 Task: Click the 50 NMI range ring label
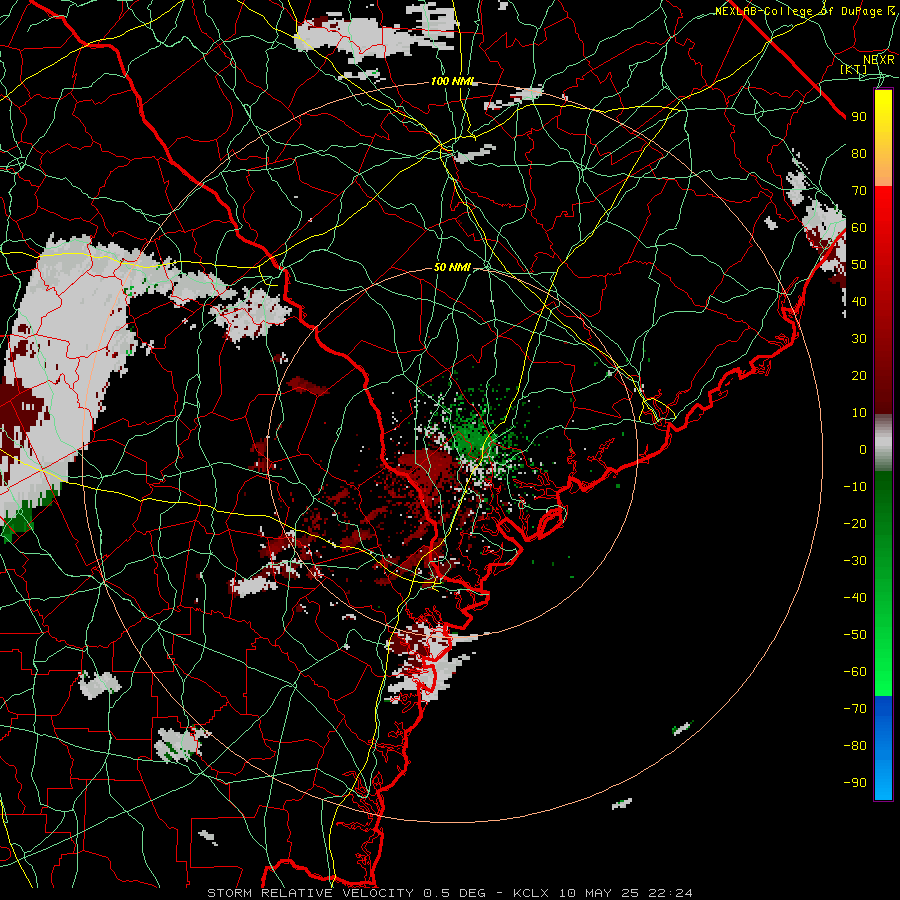pyautogui.click(x=452, y=267)
